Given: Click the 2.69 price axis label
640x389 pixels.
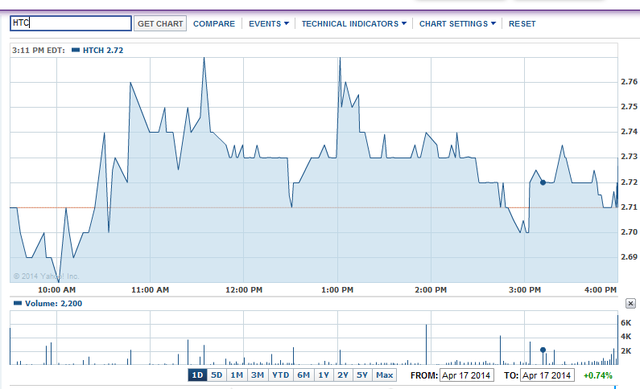Looking at the screenshot, I should [x=629, y=257].
